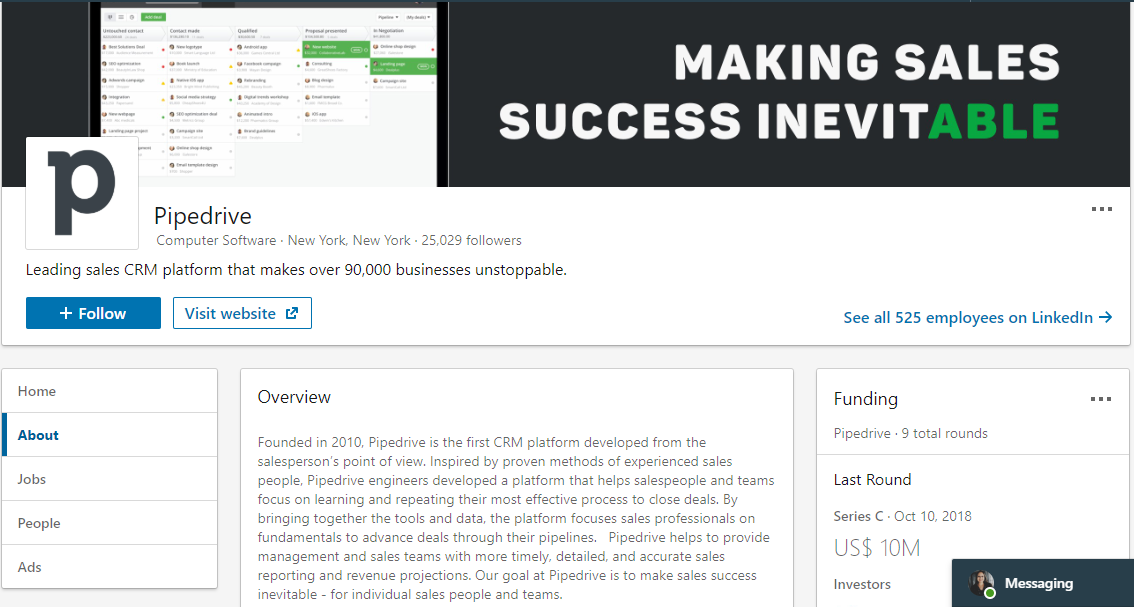1134x607 pixels.
Task: Follow the Pipedrive company page
Action: point(93,313)
